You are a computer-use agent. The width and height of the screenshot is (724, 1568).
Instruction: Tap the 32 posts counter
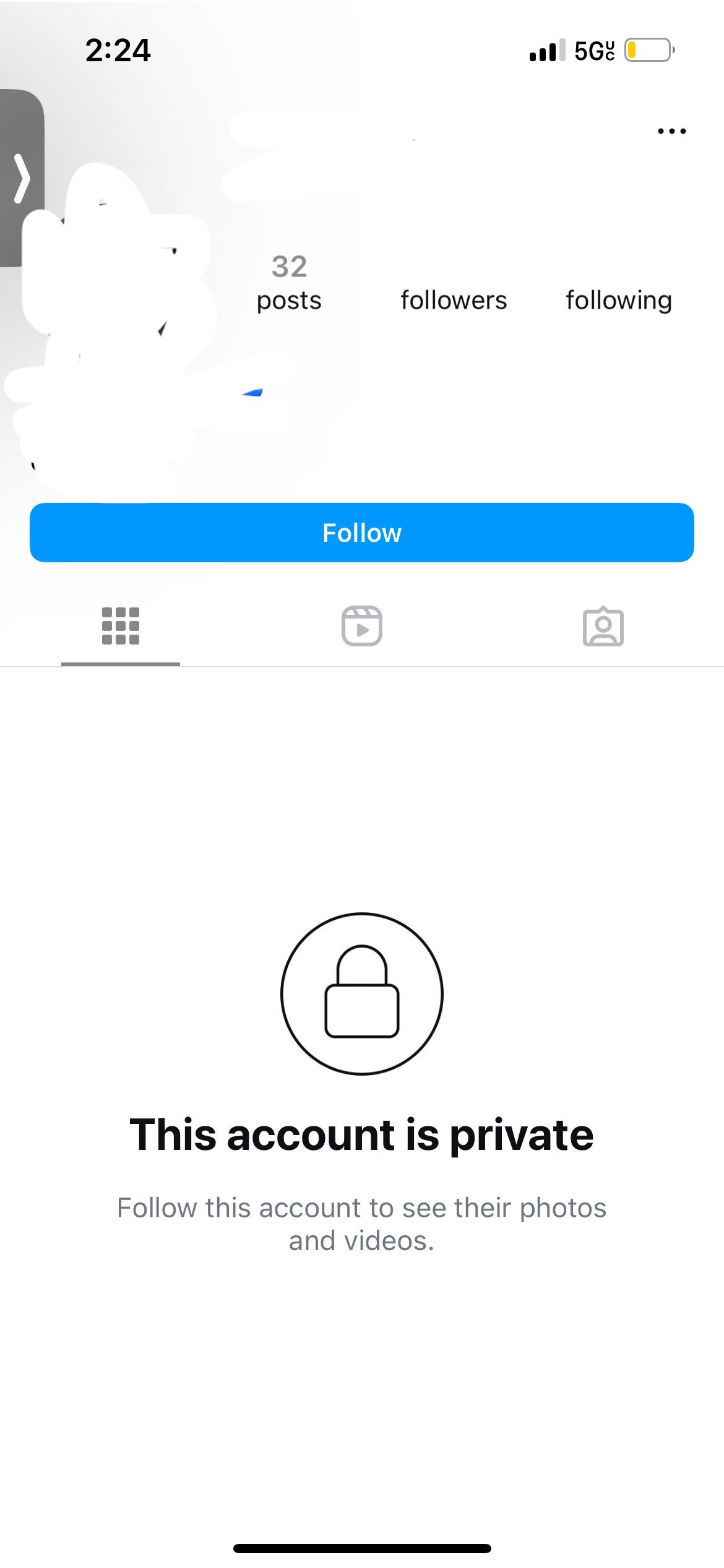coord(289,283)
